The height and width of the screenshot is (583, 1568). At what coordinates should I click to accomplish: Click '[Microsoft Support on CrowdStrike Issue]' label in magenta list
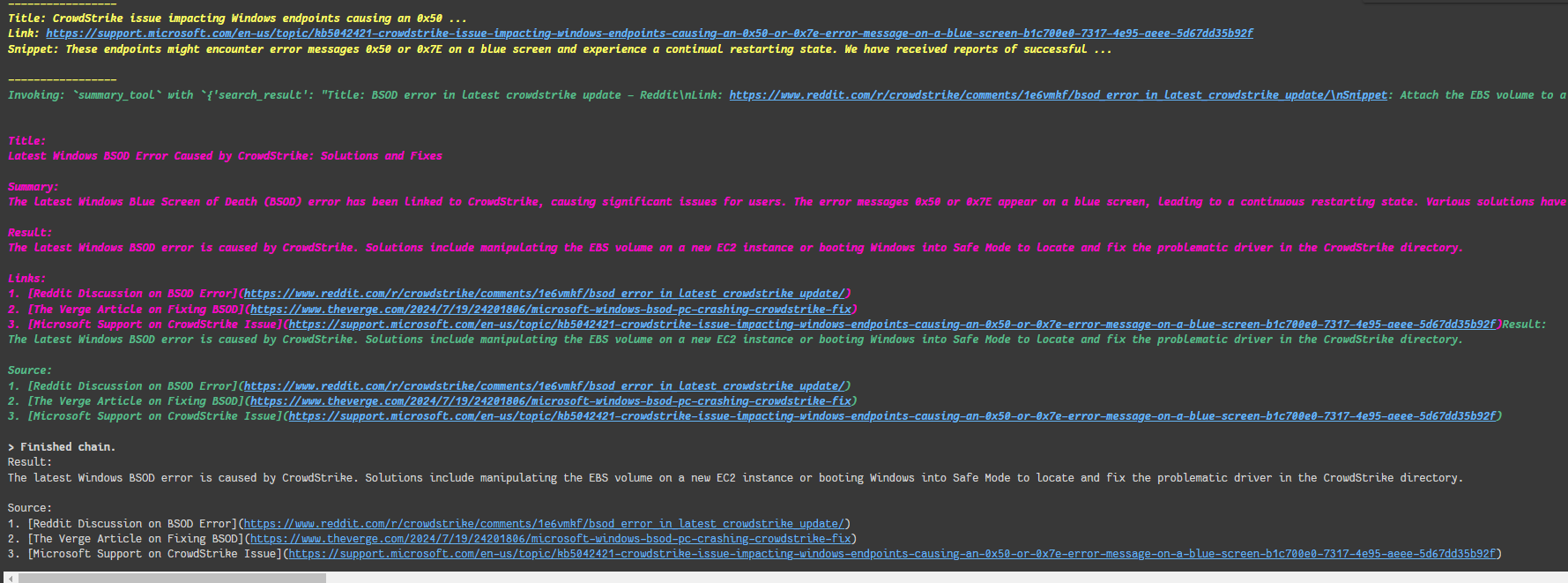(x=155, y=325)
